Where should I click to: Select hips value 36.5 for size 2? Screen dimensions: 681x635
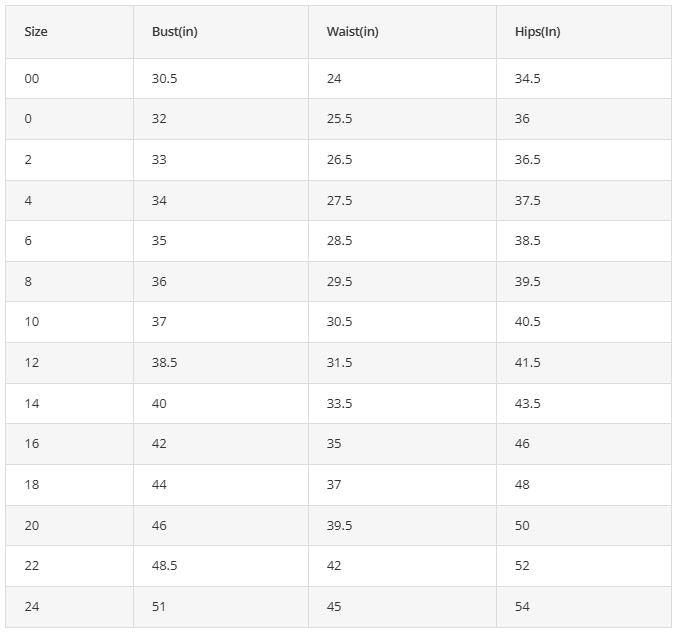coord(527,159)
